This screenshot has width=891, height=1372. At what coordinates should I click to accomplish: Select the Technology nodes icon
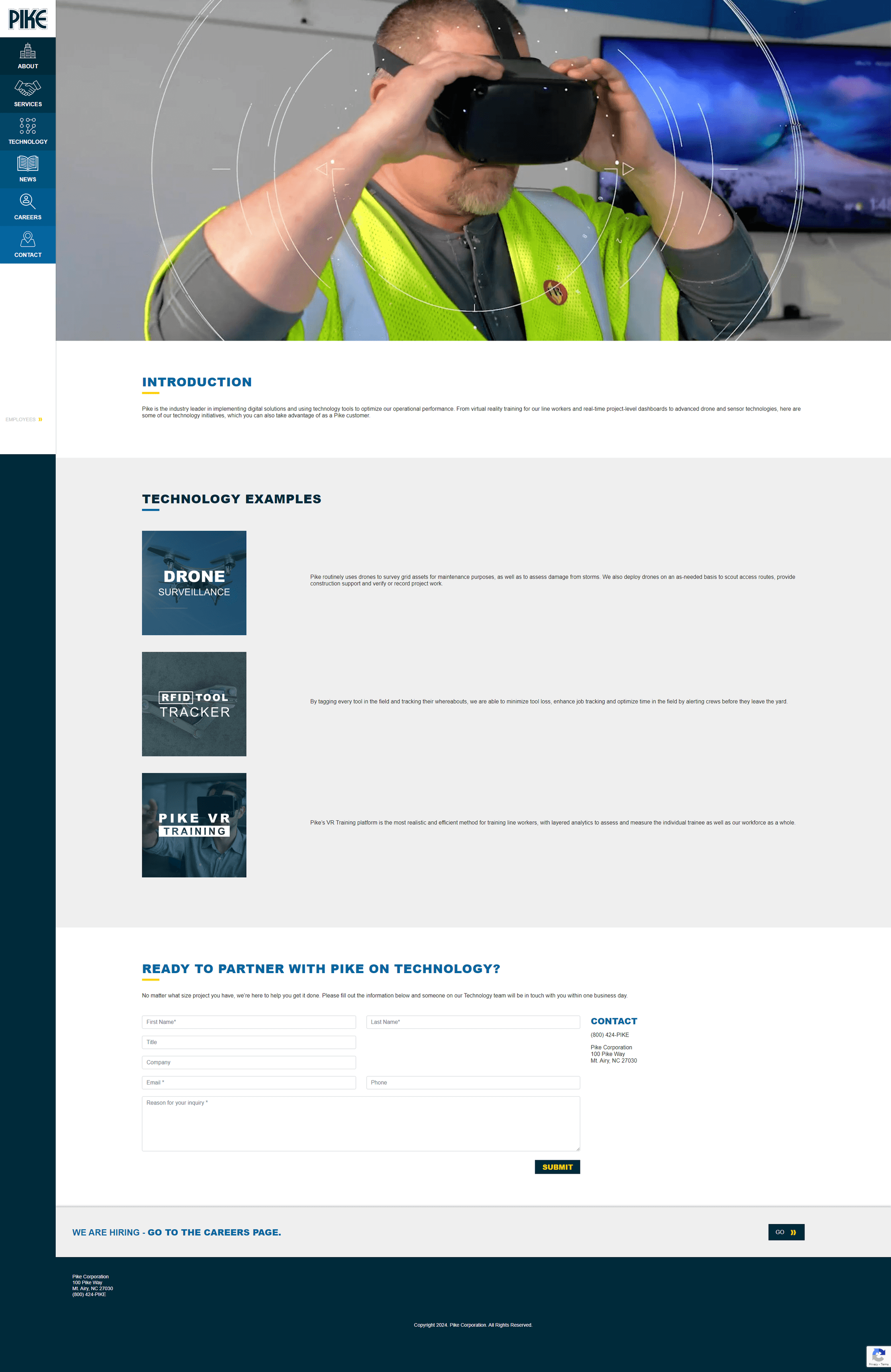tap(28, 126)
